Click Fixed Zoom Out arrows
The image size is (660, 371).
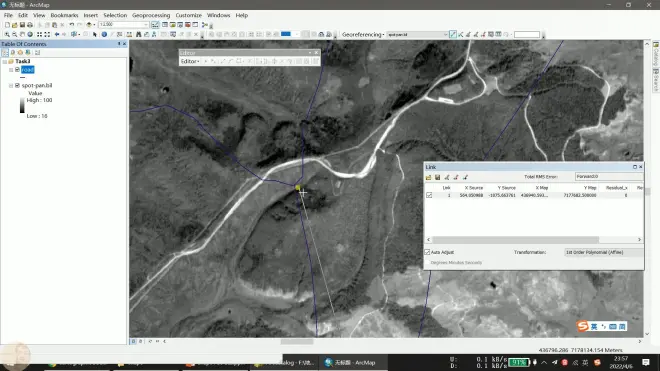(47, 35)
